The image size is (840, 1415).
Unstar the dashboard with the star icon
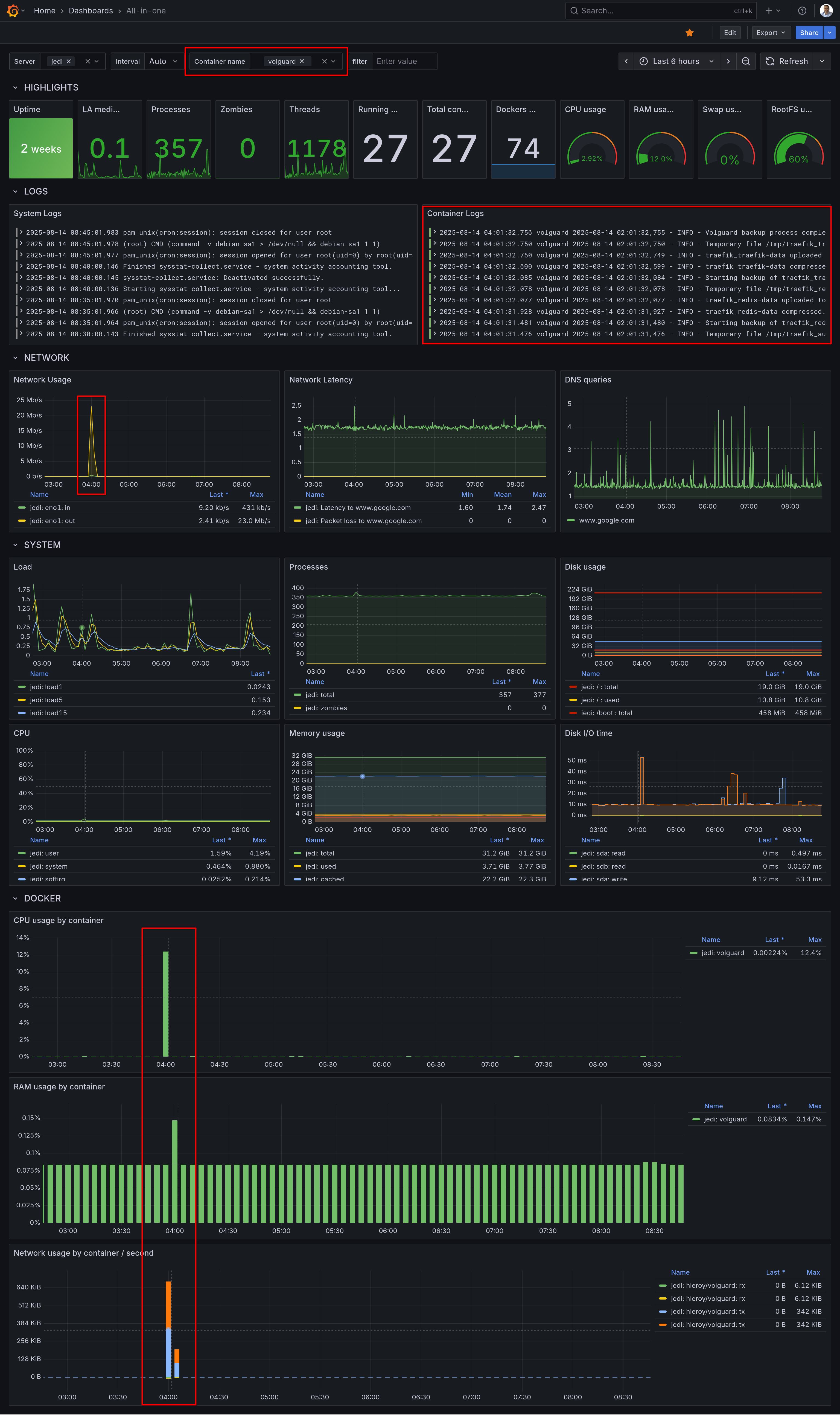pos(689,33)
